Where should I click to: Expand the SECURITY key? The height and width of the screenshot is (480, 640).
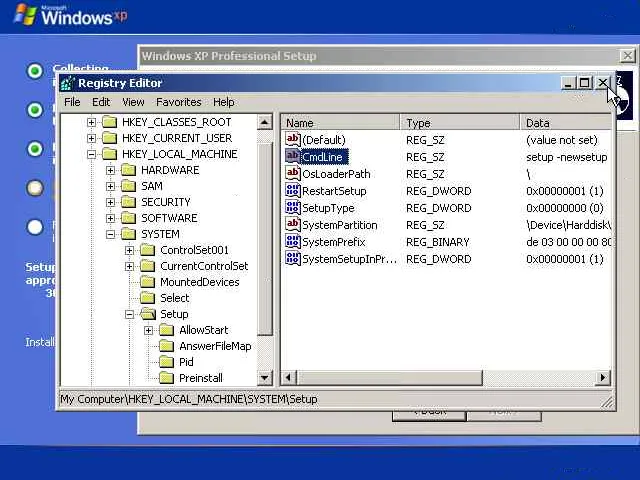tap(110, 202)
